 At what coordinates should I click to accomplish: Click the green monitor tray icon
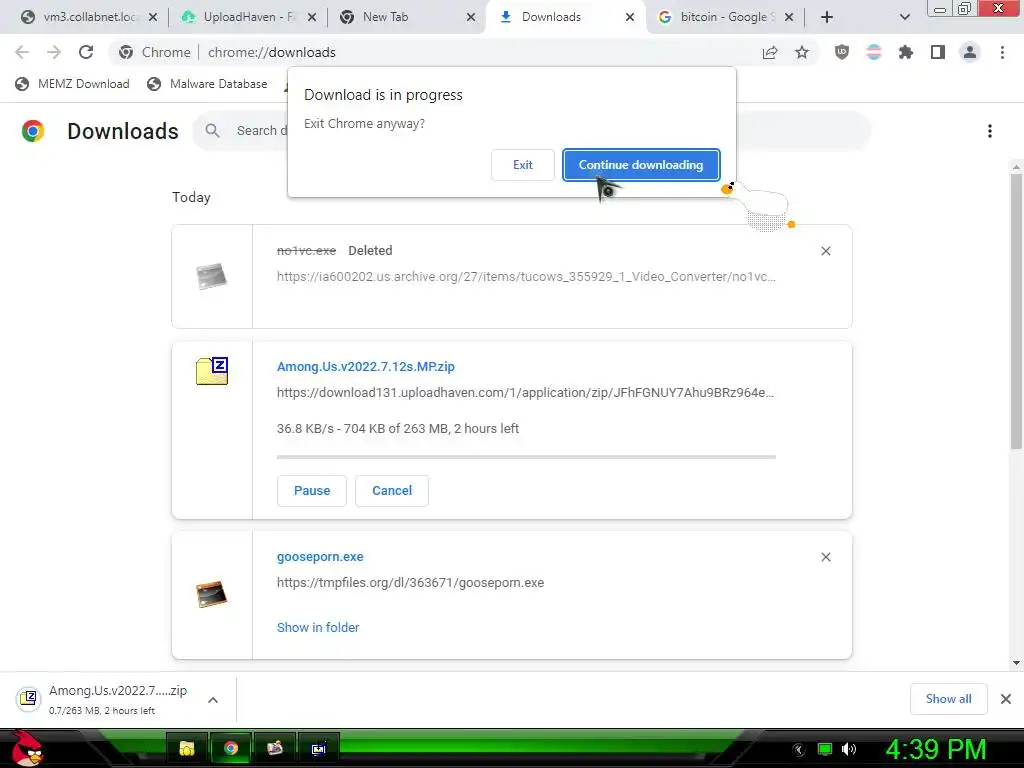tap(825, 749)
